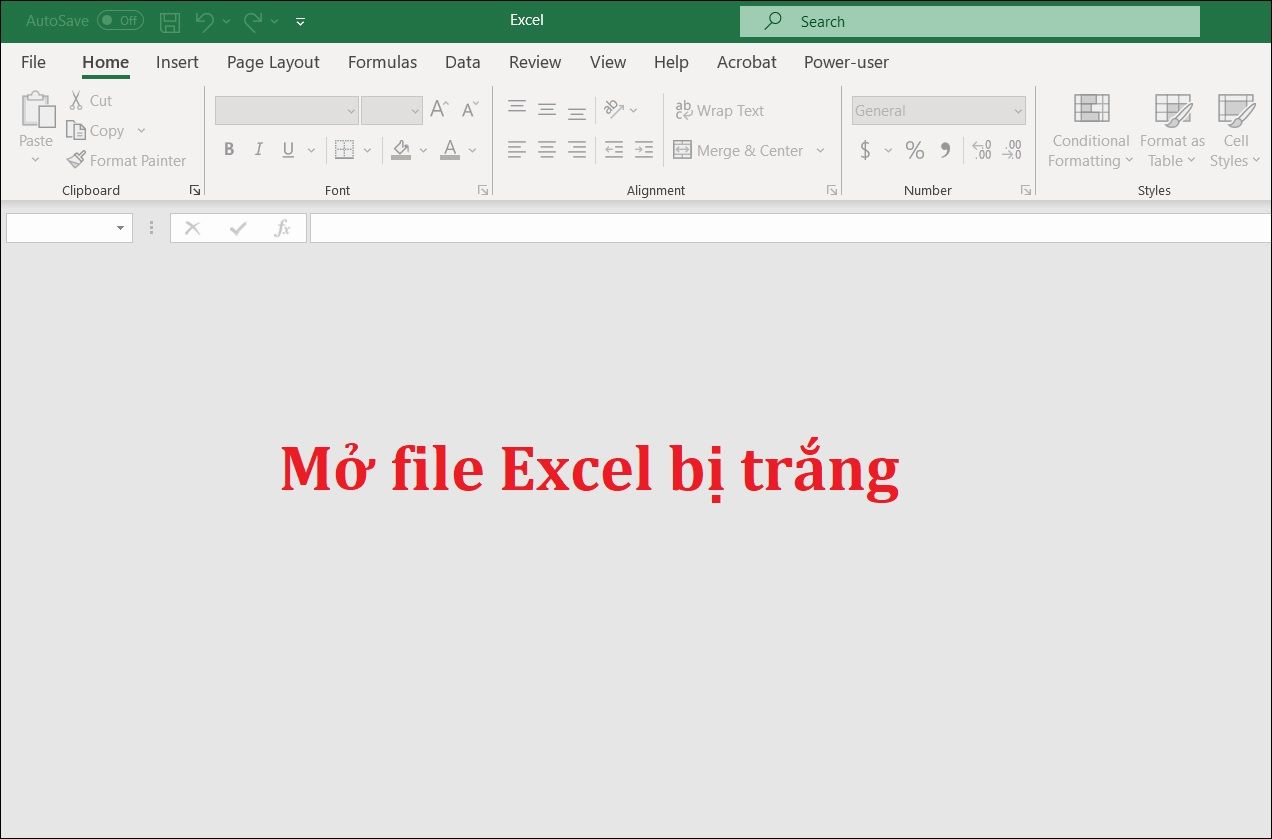Open the Alignment dialog launcher

pos(832,190)
